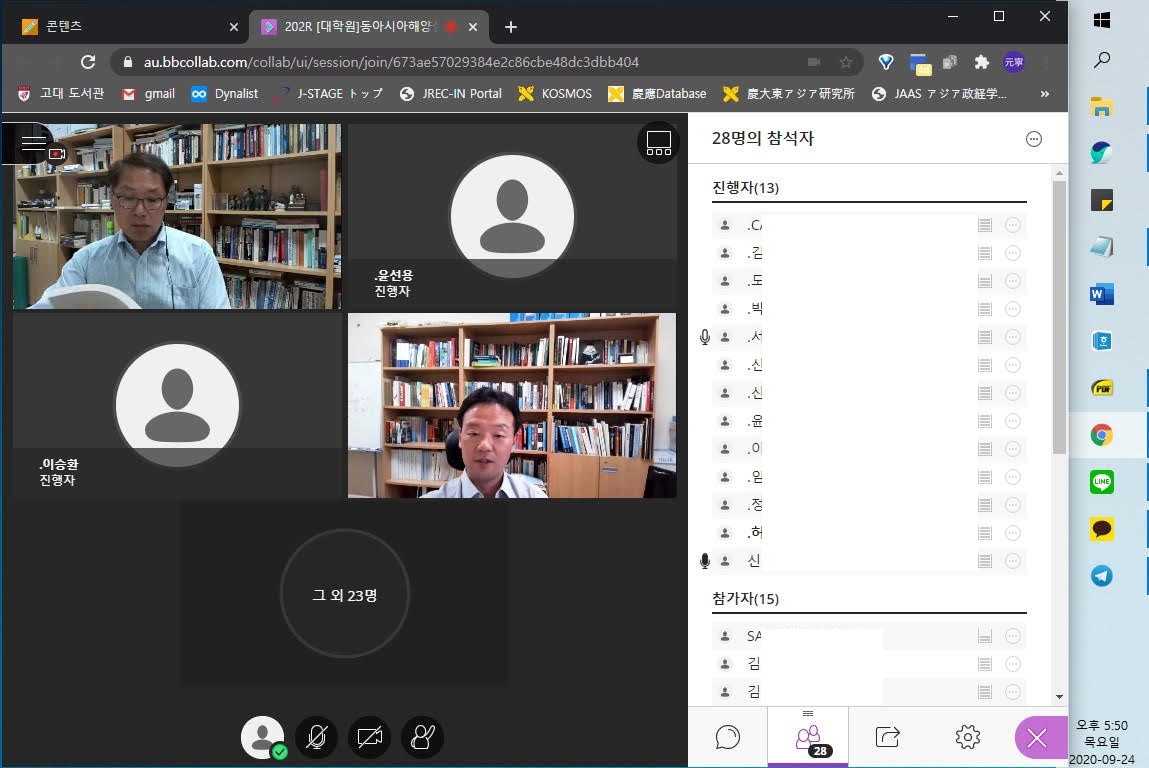Open the My Settings gear icon
Image resolution: width=1149 pixels, height=768 pixels.
967,737
